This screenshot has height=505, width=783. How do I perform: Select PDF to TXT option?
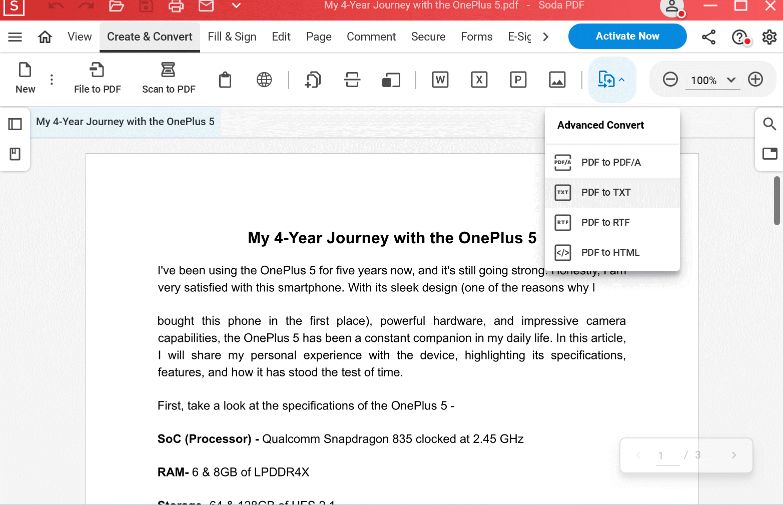click(612, 193)
